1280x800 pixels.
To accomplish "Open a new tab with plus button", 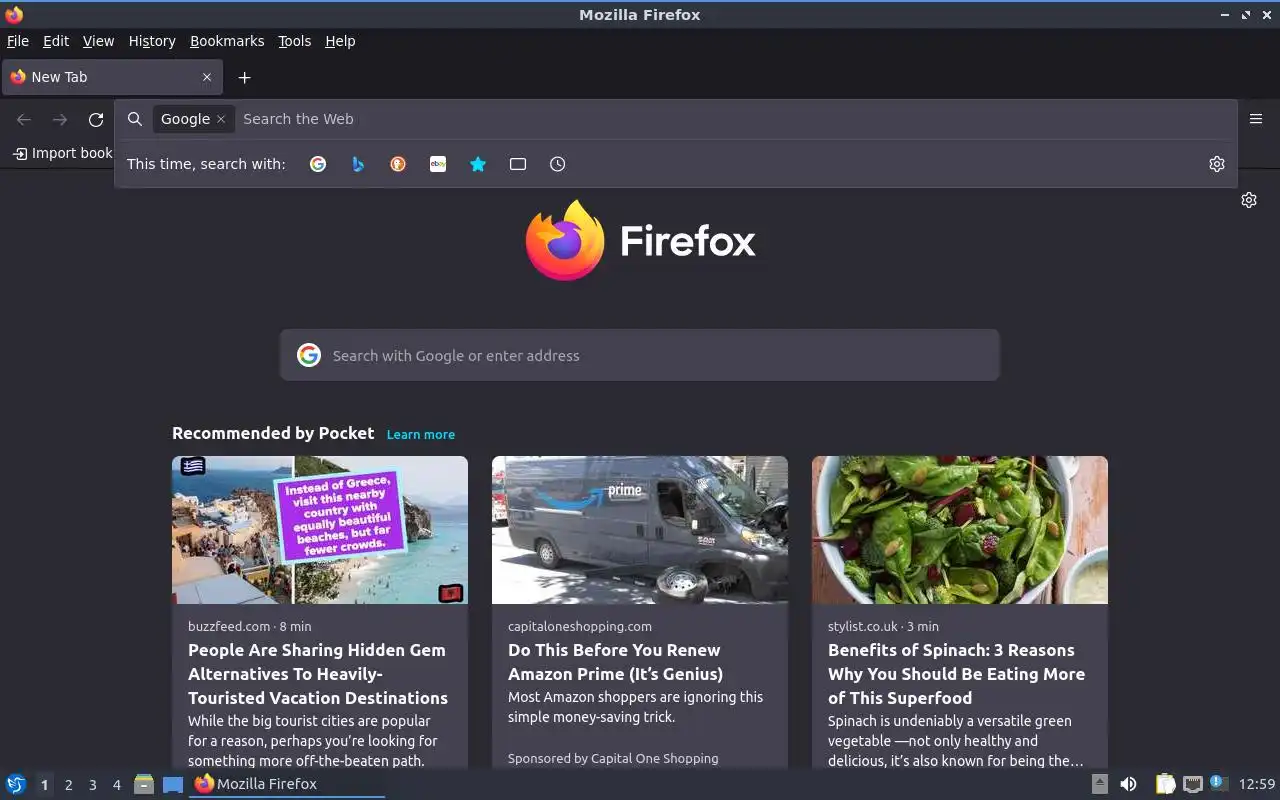I will pyautogui.click(x=244, y=78).
